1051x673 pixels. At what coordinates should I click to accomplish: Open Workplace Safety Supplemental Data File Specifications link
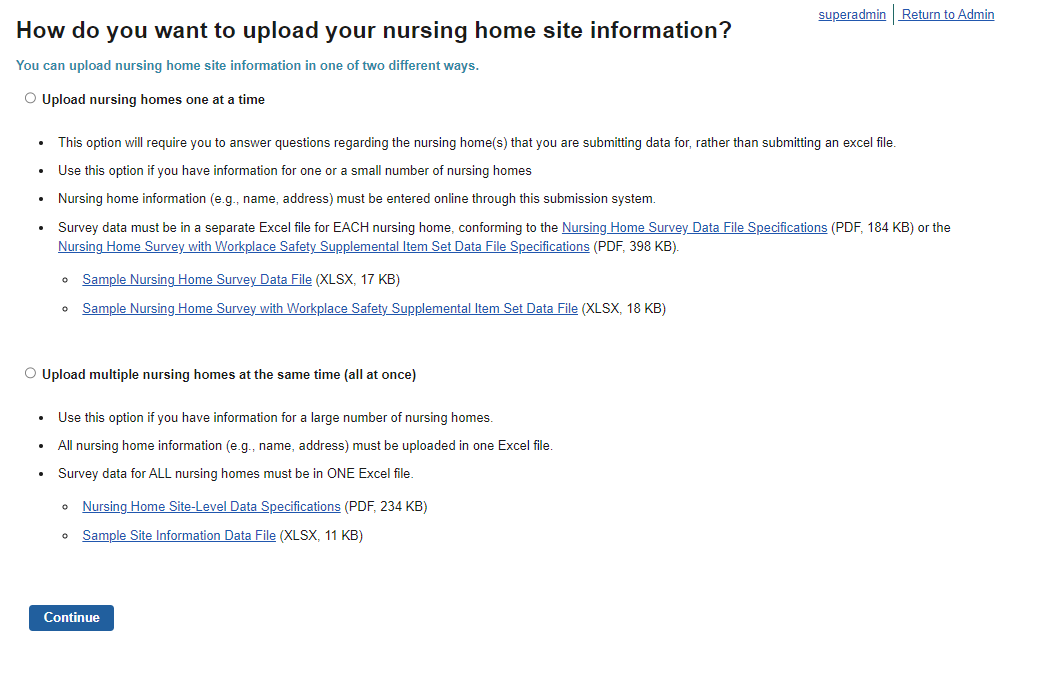[x=324, y=247]
